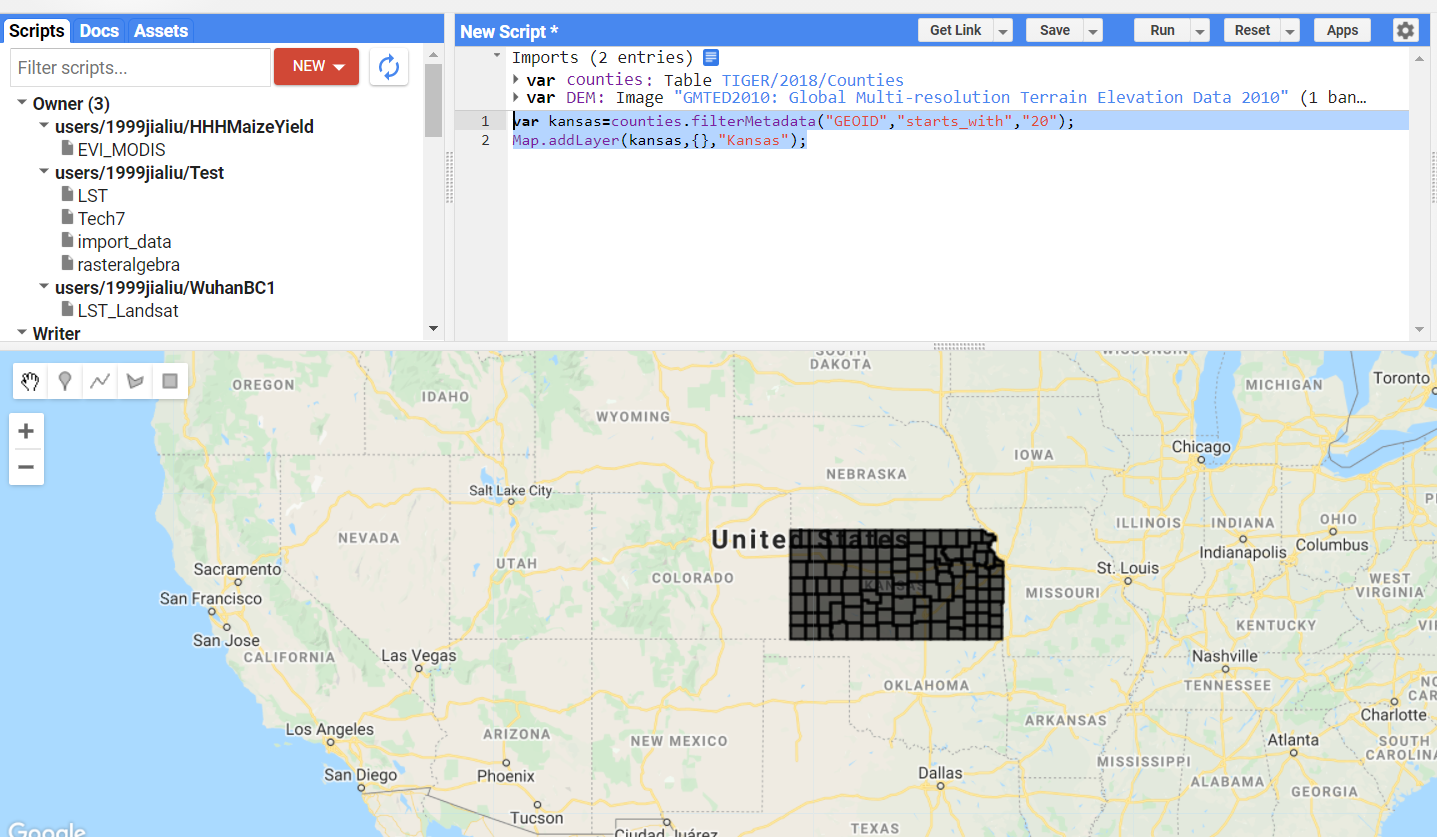The image size is (1437, 837).
Task: Select the polygon drawing tool
Action: (134, 381)
